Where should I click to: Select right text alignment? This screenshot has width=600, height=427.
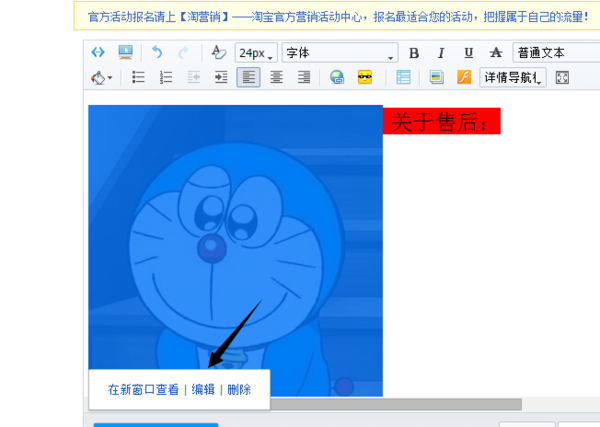[x=304, y=77]
